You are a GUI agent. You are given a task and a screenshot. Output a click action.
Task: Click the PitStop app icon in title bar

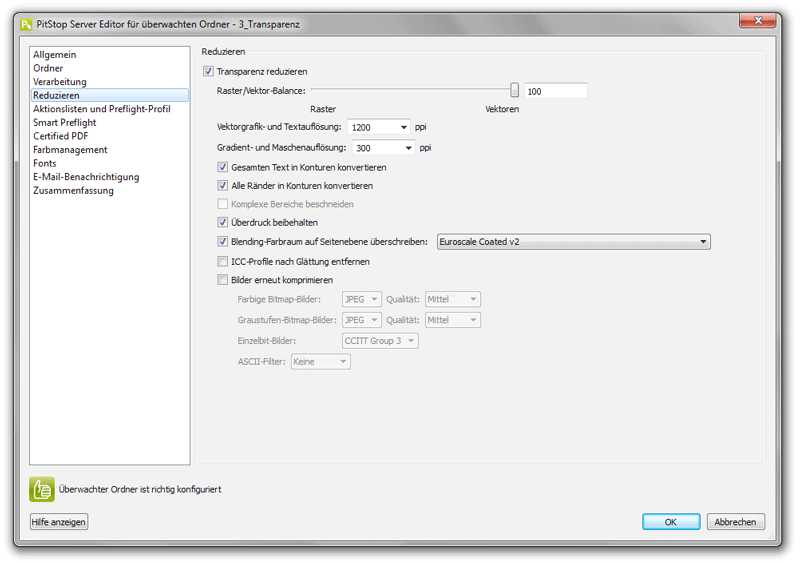click(x=26, y=24)
